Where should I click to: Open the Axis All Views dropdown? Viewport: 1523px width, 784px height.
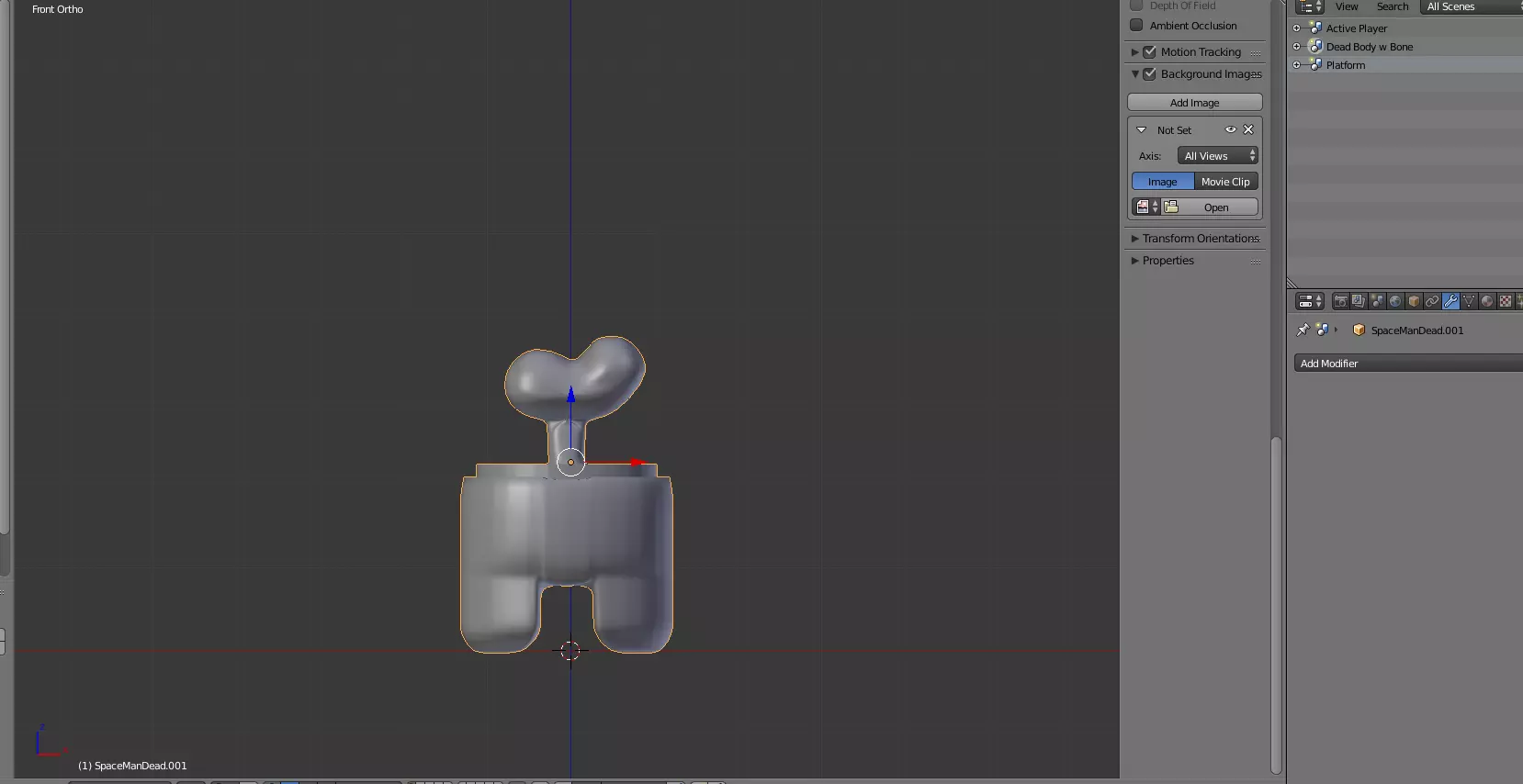pos(1218,156)
